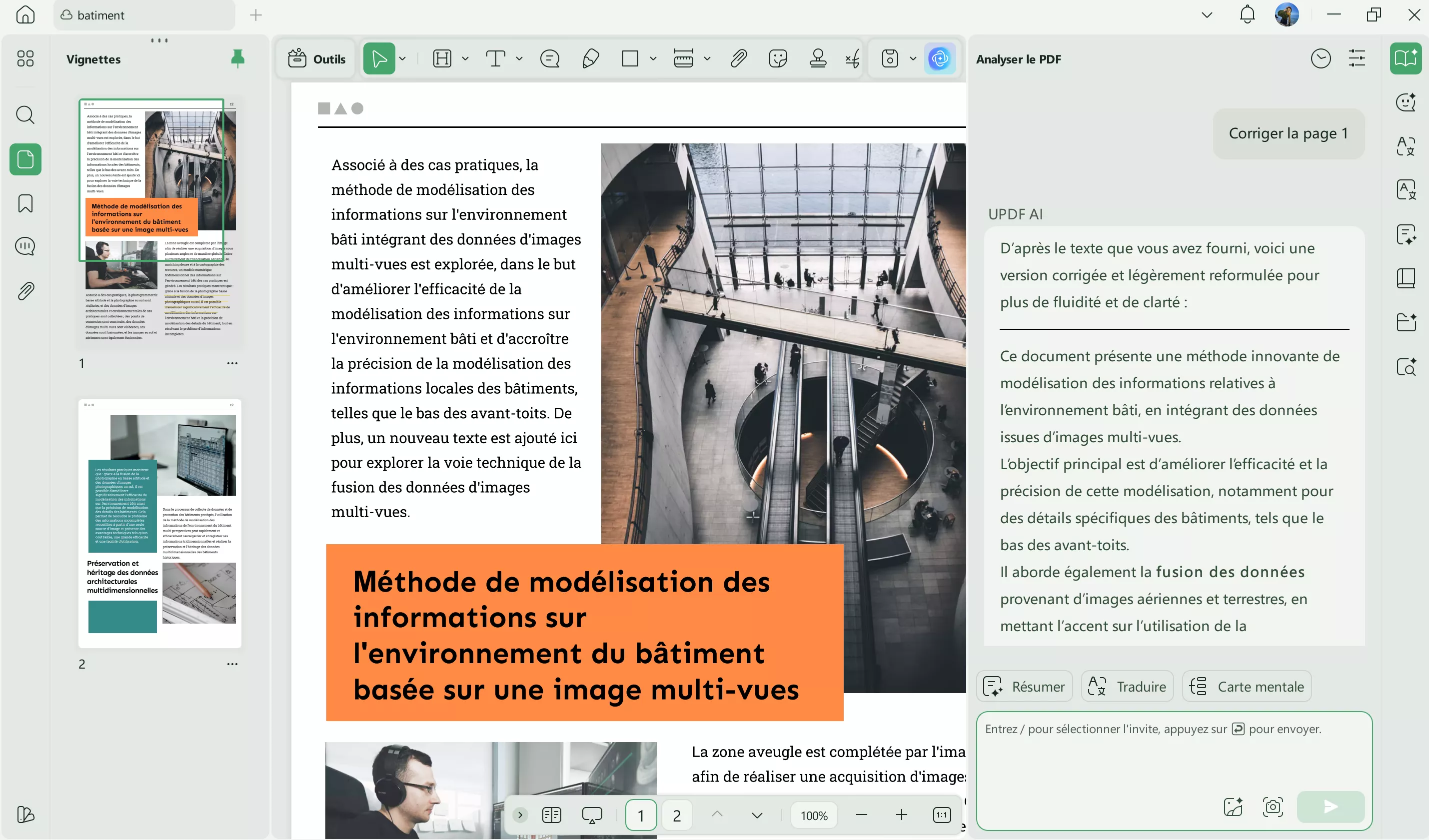Open the bookmarks panel in left sidebar
This screenshot has width=1429, height=840.
coord(25,203)
